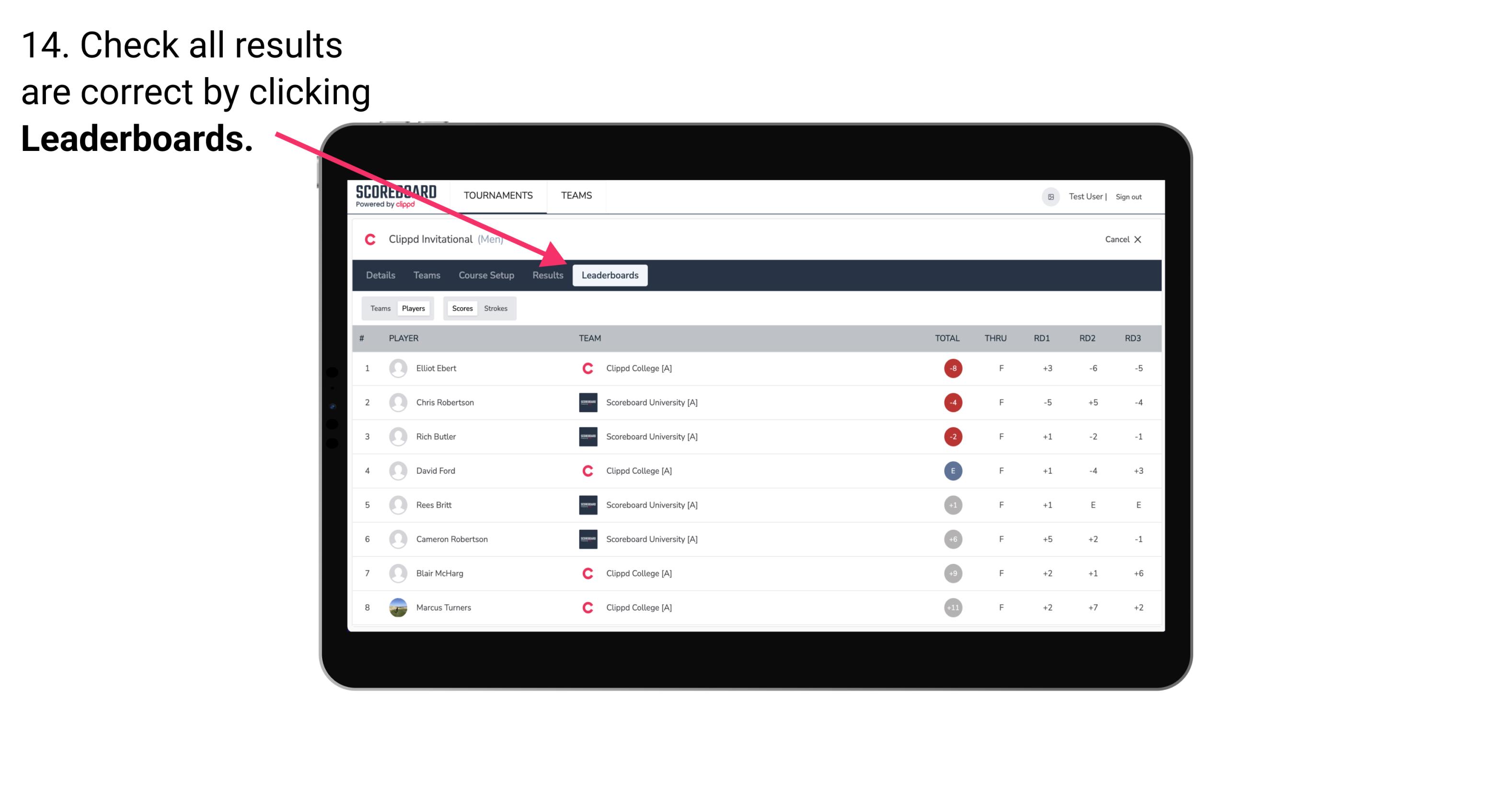This screenshot has height=812, width=1510.
Task: Click the Details tab
Action: (x=381, y=276)
